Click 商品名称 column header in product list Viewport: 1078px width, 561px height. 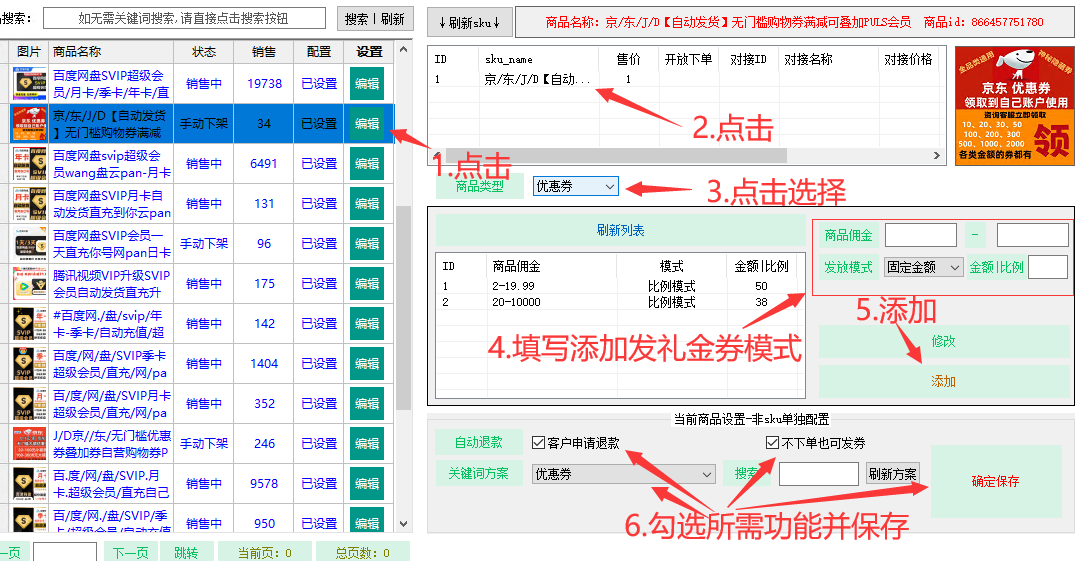coord(77,52)
